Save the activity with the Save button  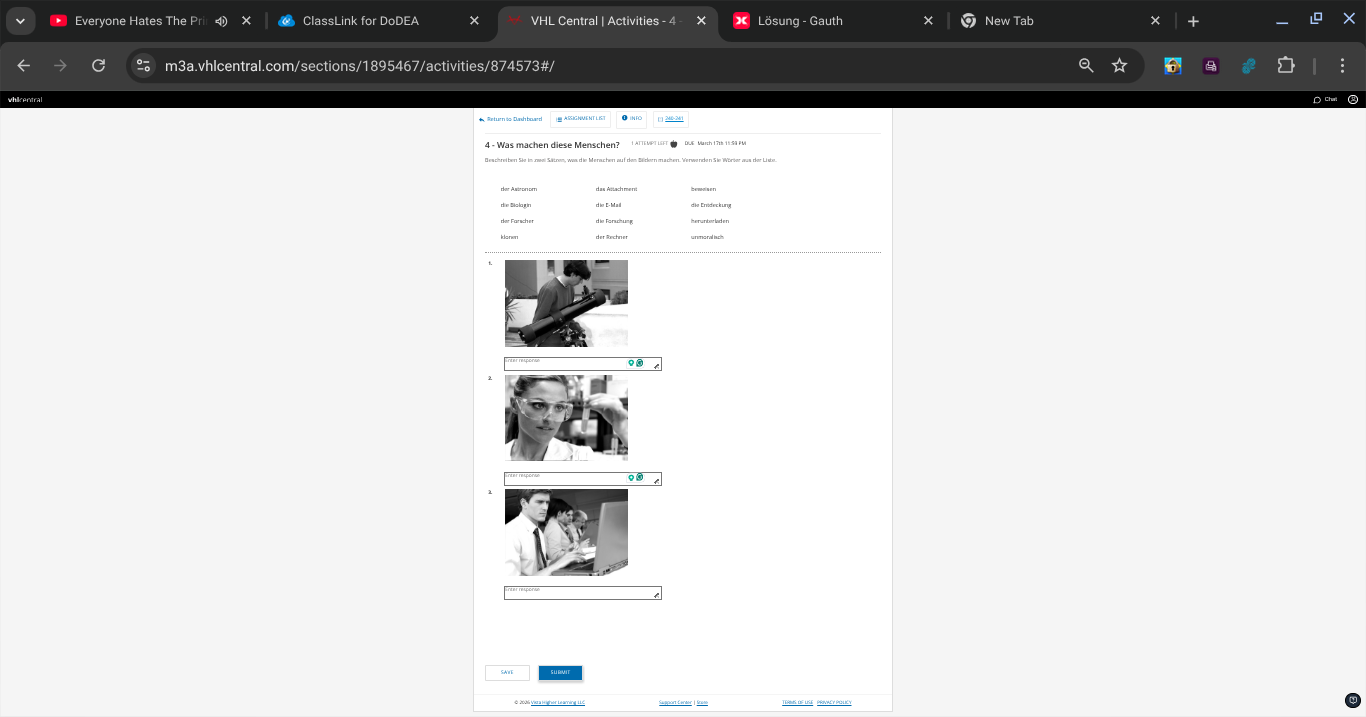click(507, 673)
